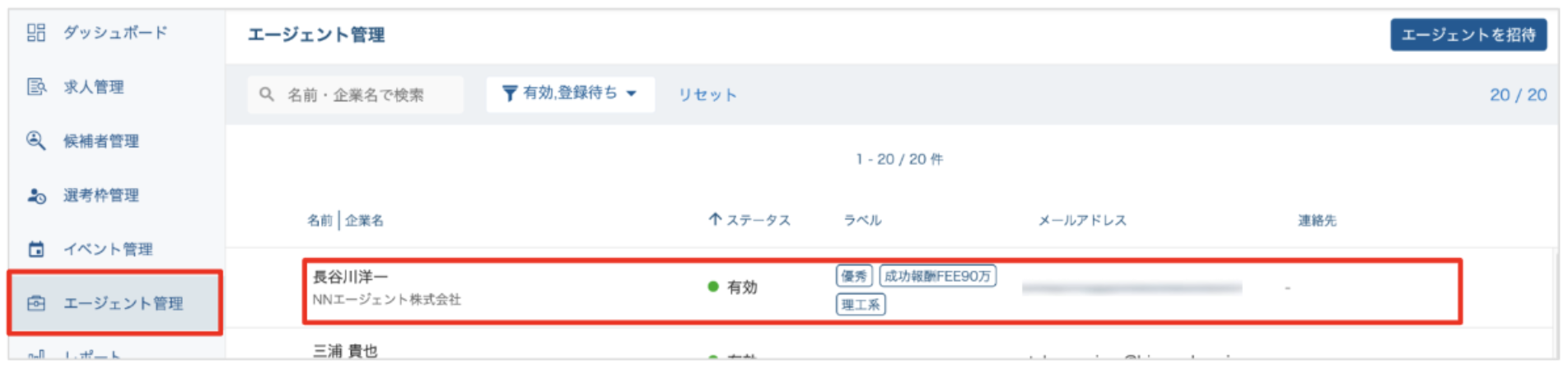Click the 成功報酬FEE90万 label tag
This screenshot has height=366, width=1568.
[x=937, y=276]
